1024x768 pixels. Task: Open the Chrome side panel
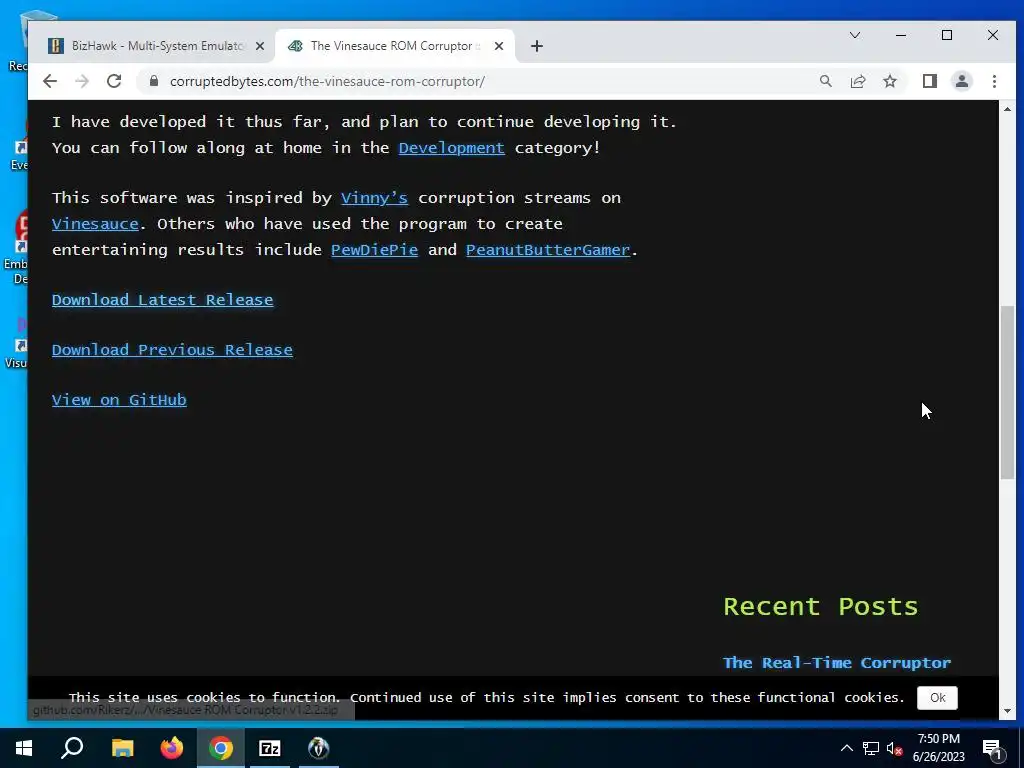pyautogui.click(x=930, y=81)
